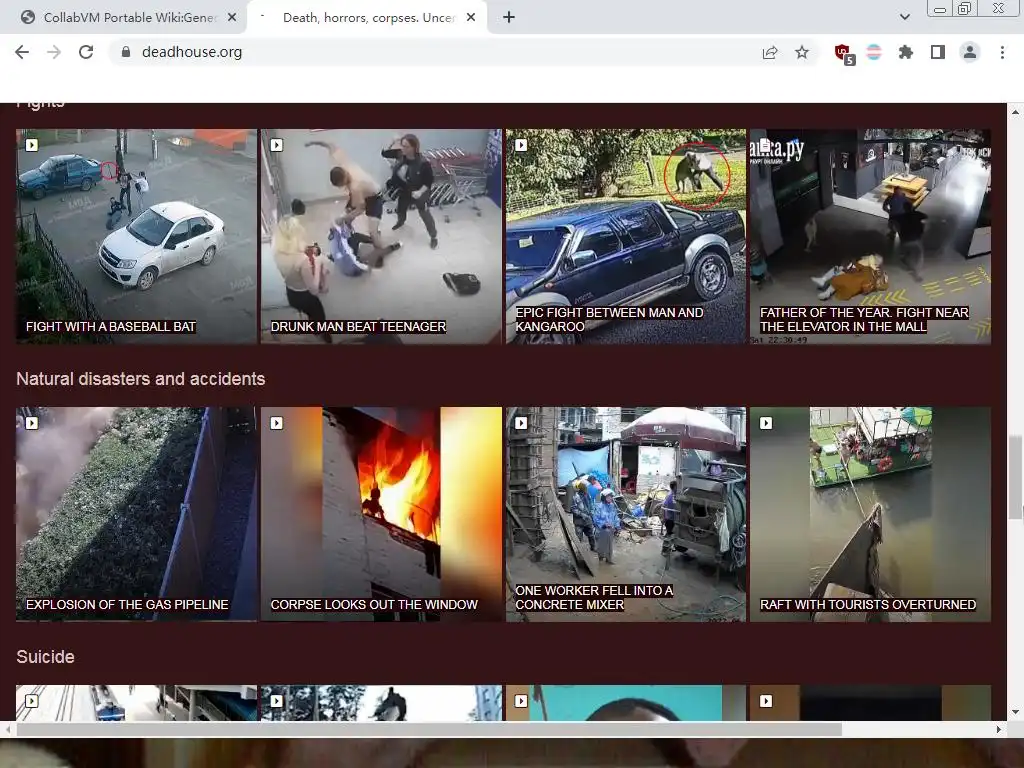Share this page from the address bar
This screenshot has height=768, width=1024.
[770, 52]
